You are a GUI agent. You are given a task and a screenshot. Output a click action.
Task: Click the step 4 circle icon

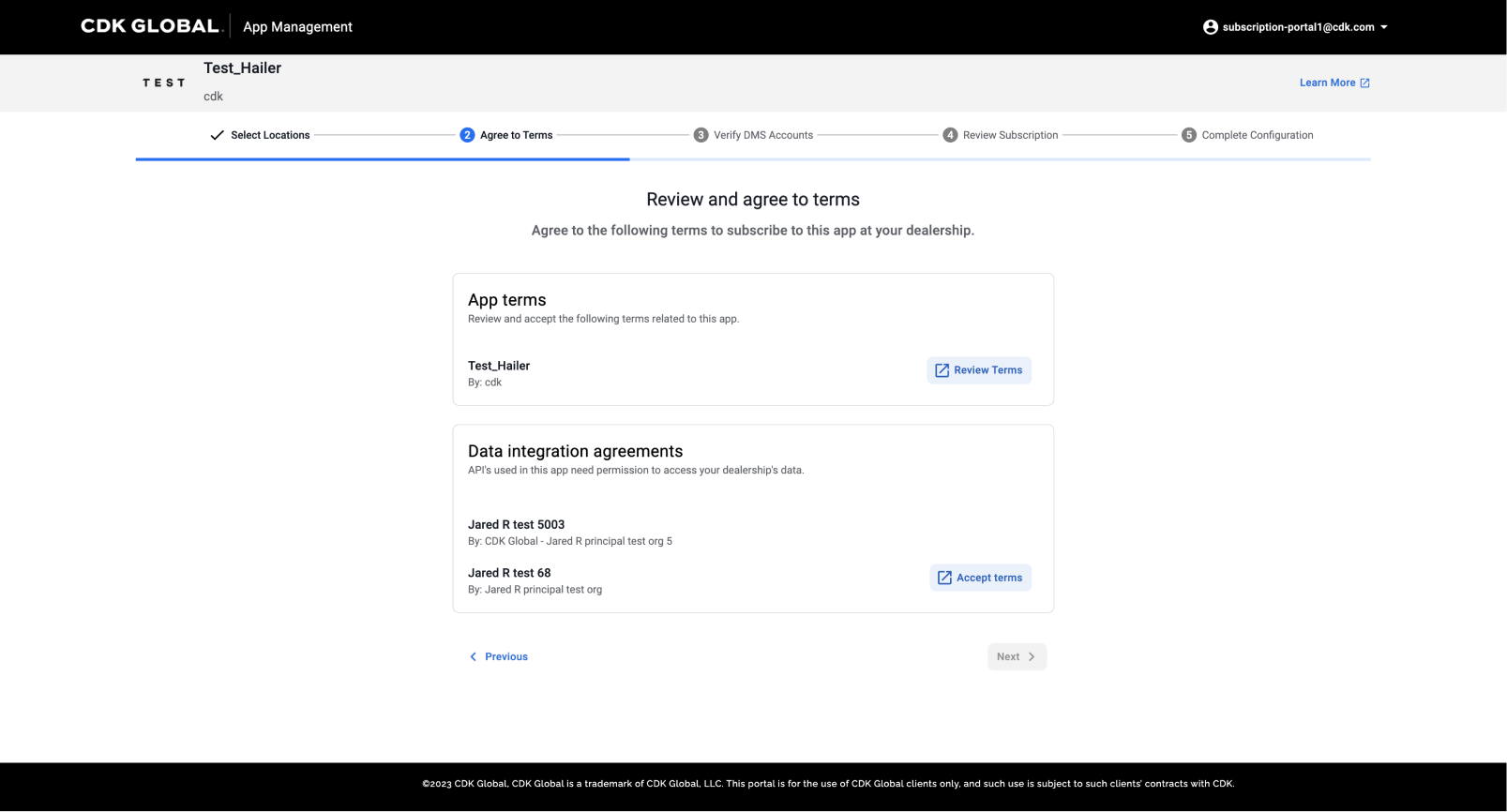coord(950,135)
